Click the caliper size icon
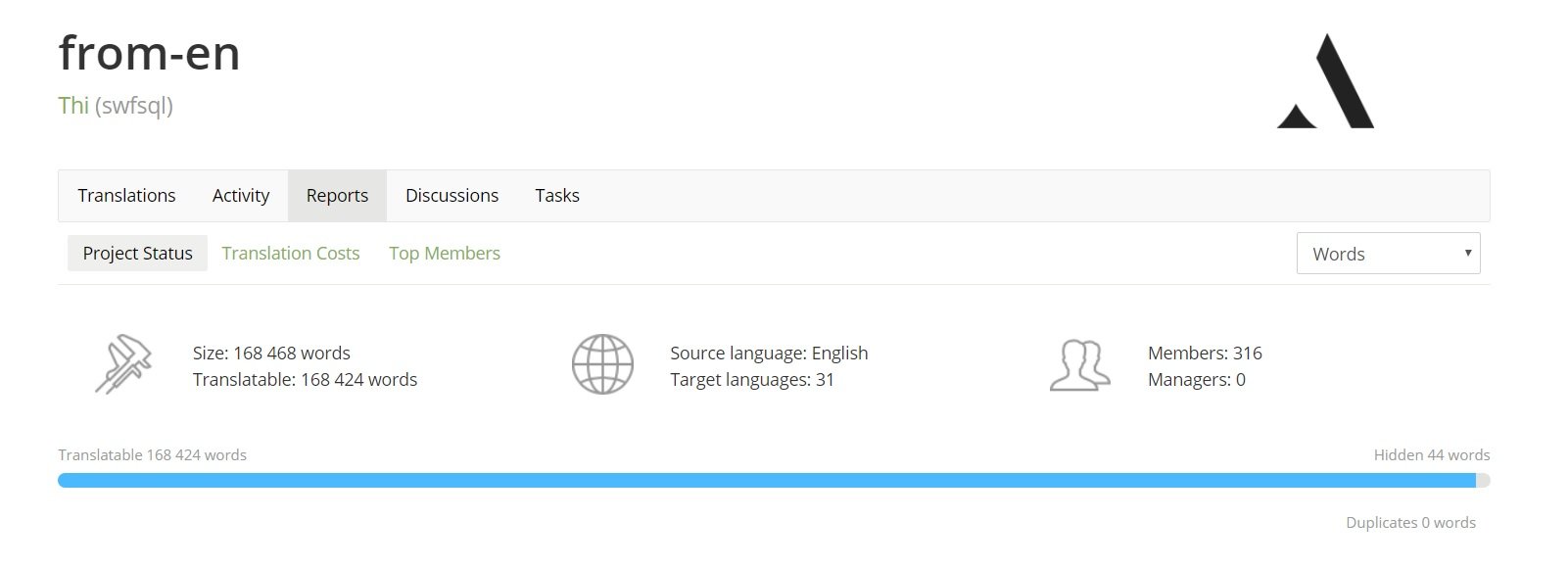 click(x=123, y=364)
